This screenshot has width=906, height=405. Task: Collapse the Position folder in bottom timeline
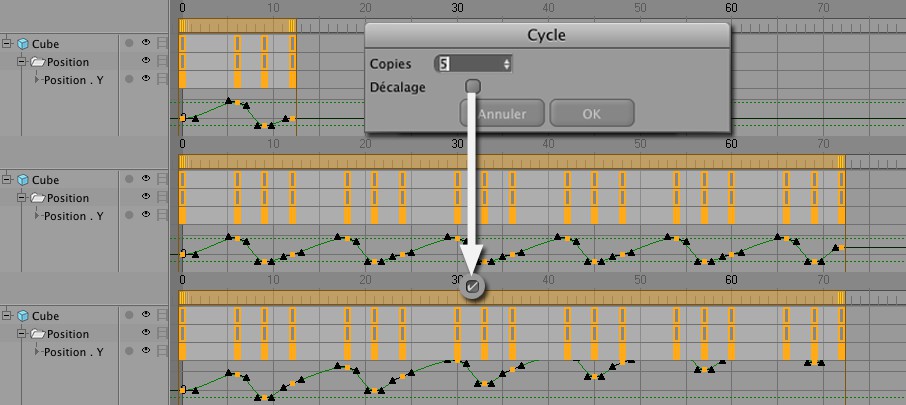pos(22,334)
